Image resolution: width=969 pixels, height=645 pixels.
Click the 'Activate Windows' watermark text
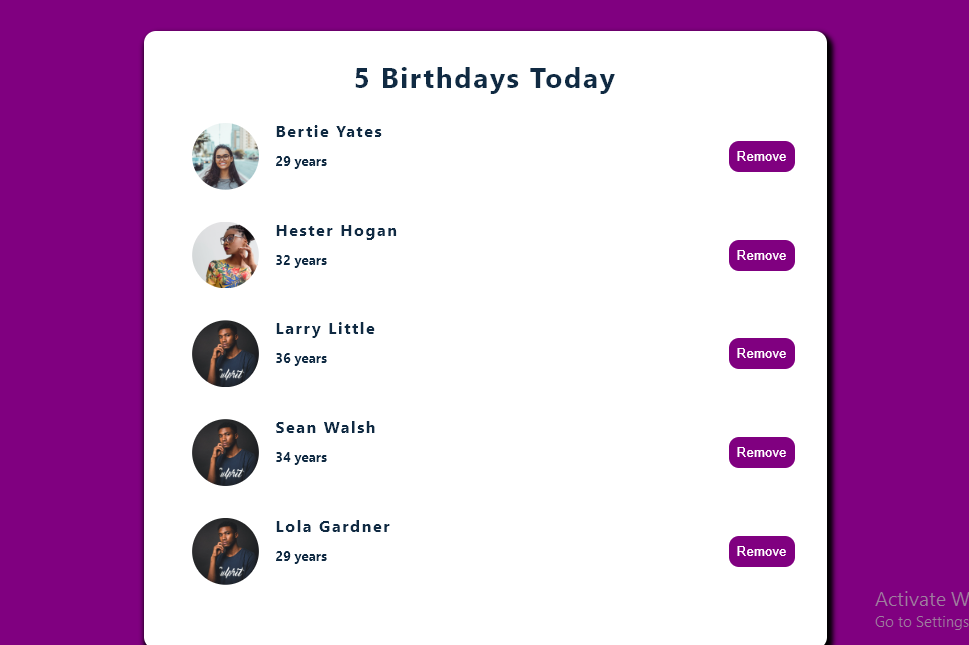920,599
